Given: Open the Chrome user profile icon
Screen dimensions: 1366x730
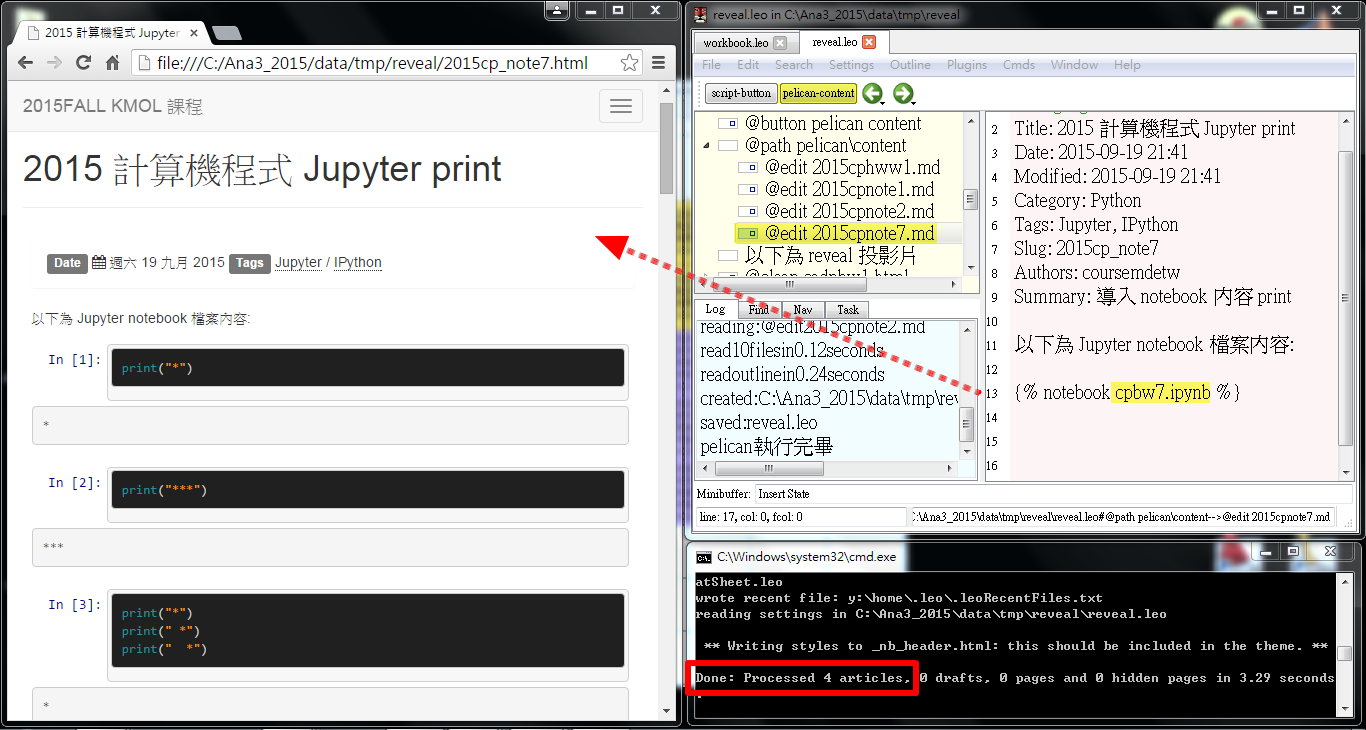Looking at the screenshot, I should coord(558,10).
